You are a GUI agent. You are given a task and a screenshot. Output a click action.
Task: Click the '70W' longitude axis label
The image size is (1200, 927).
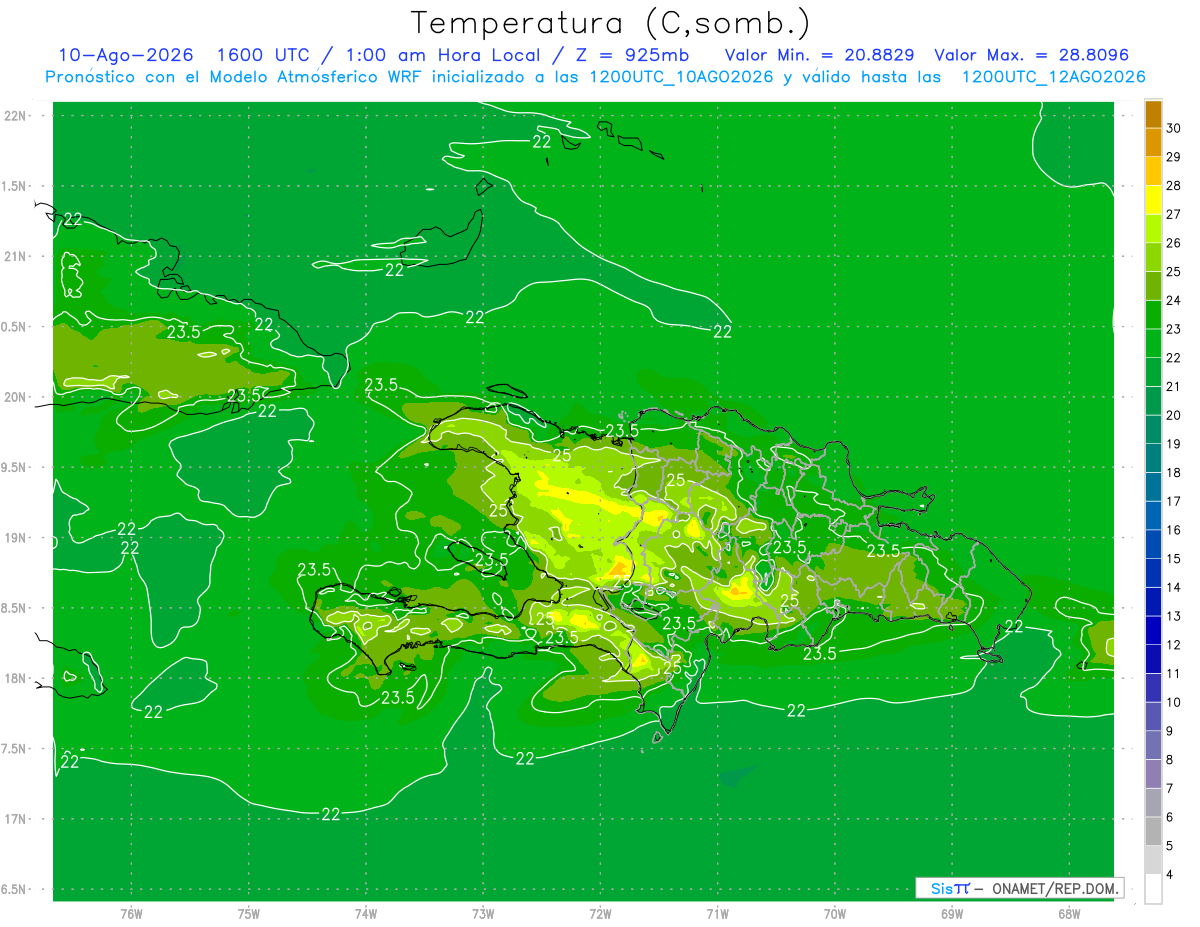point(835,914)
